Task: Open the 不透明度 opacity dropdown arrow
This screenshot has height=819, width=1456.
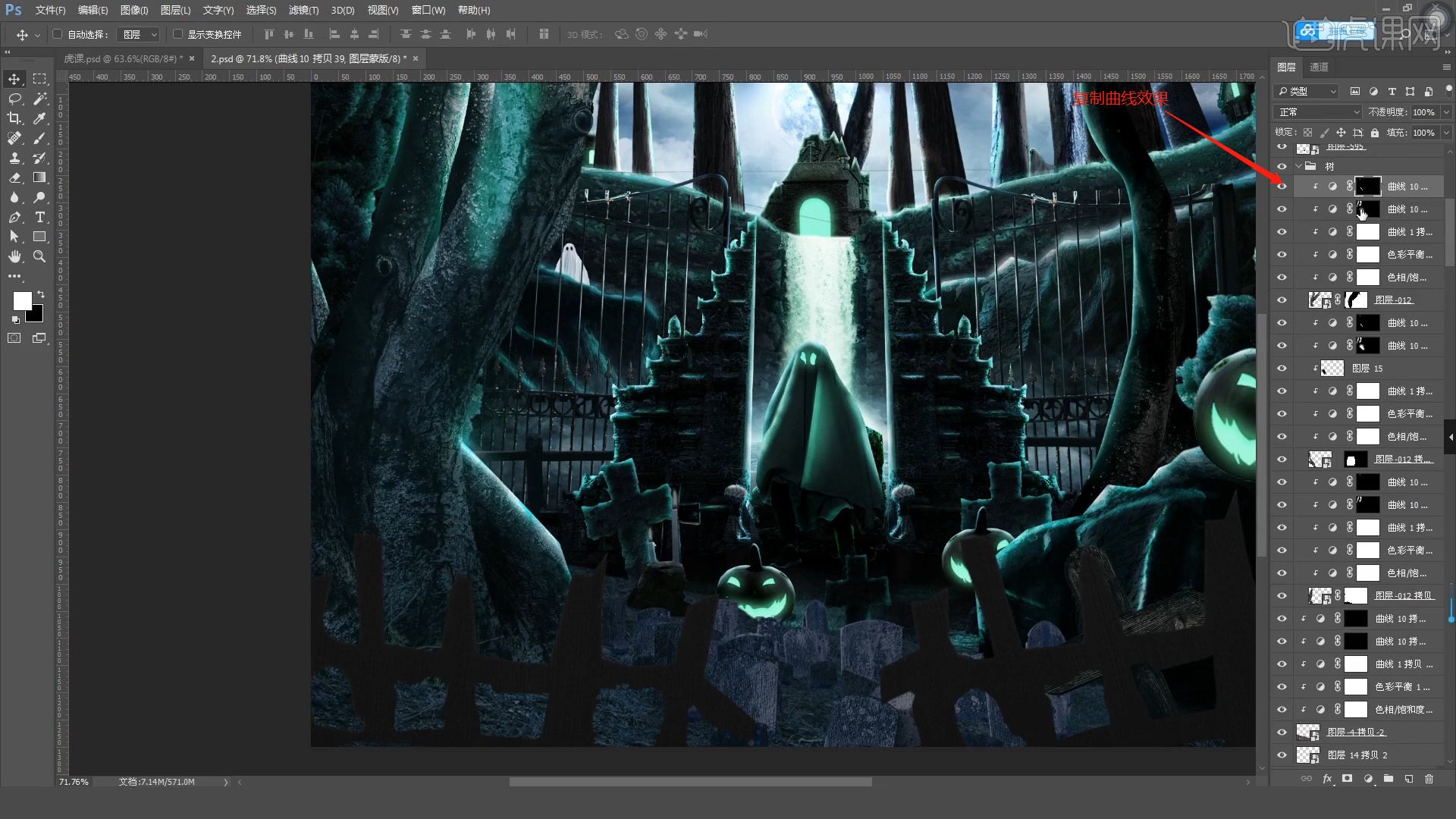Action: point(1446,112)
